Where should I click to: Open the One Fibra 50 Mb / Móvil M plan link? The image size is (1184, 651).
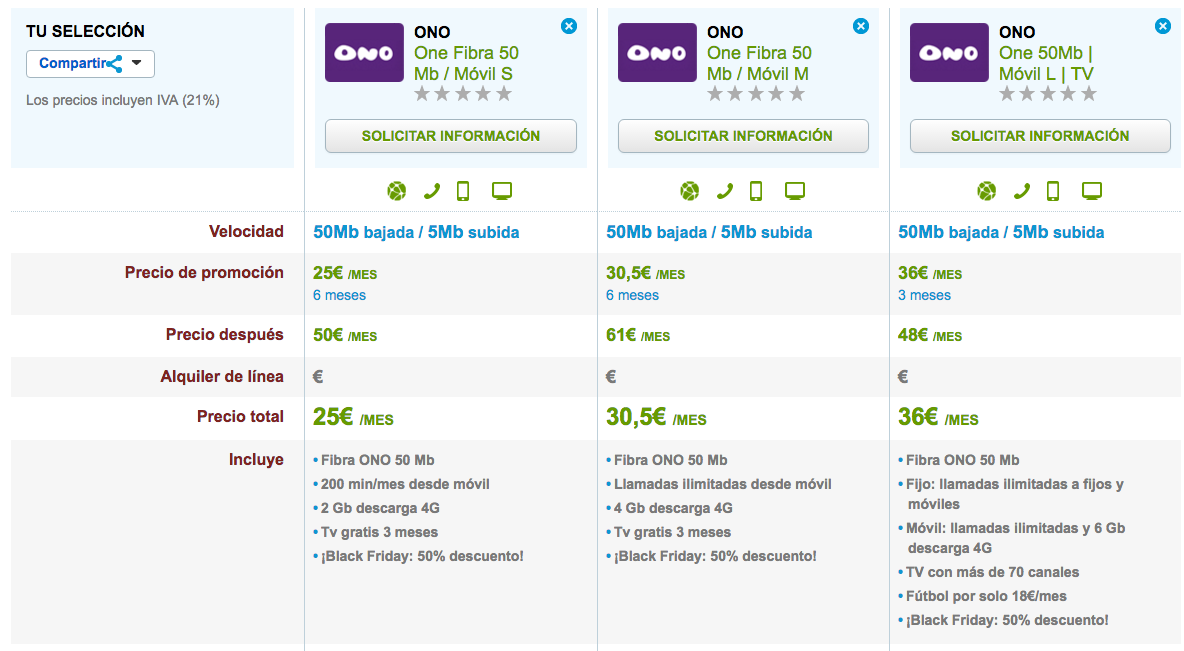[759, 63]
